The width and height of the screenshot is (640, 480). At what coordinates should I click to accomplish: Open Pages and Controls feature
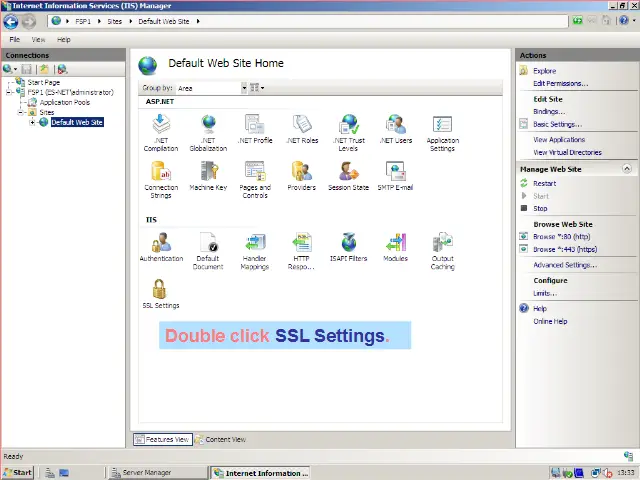255,180
